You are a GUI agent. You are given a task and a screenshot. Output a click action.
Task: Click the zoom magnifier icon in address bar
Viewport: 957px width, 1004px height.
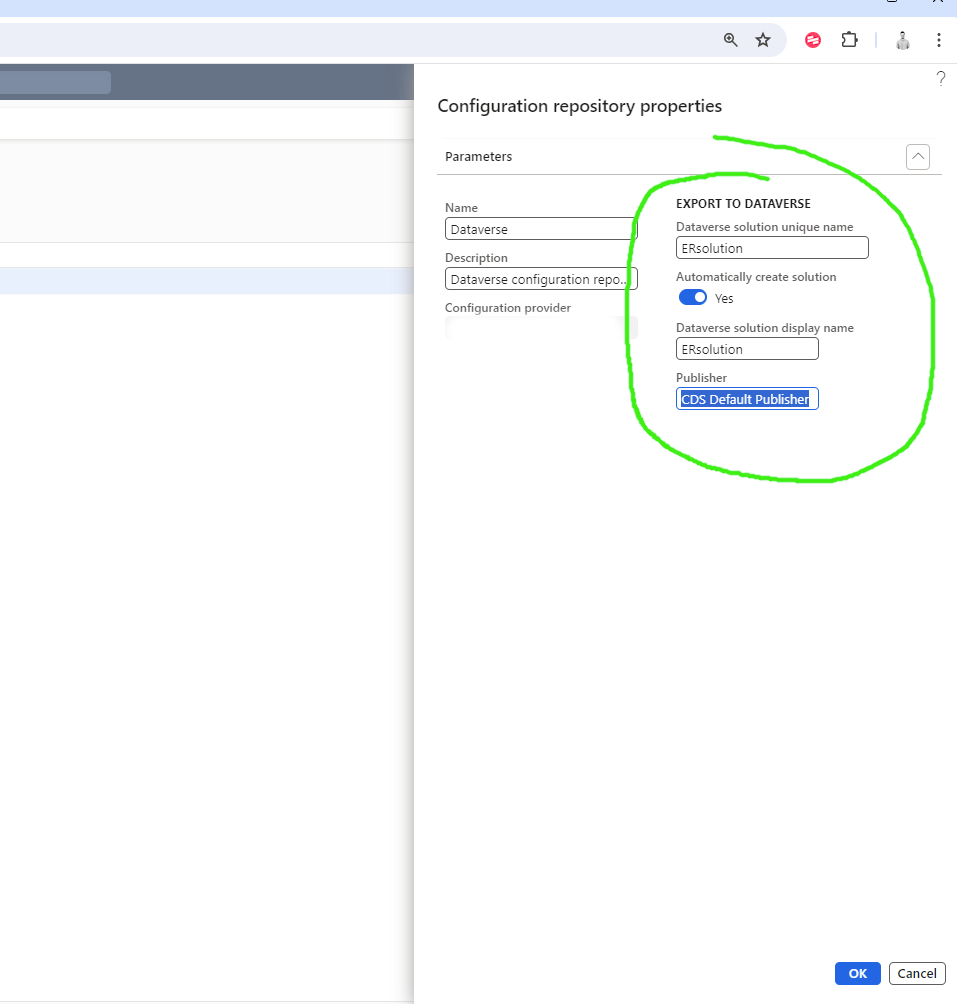tap(731, 40)
